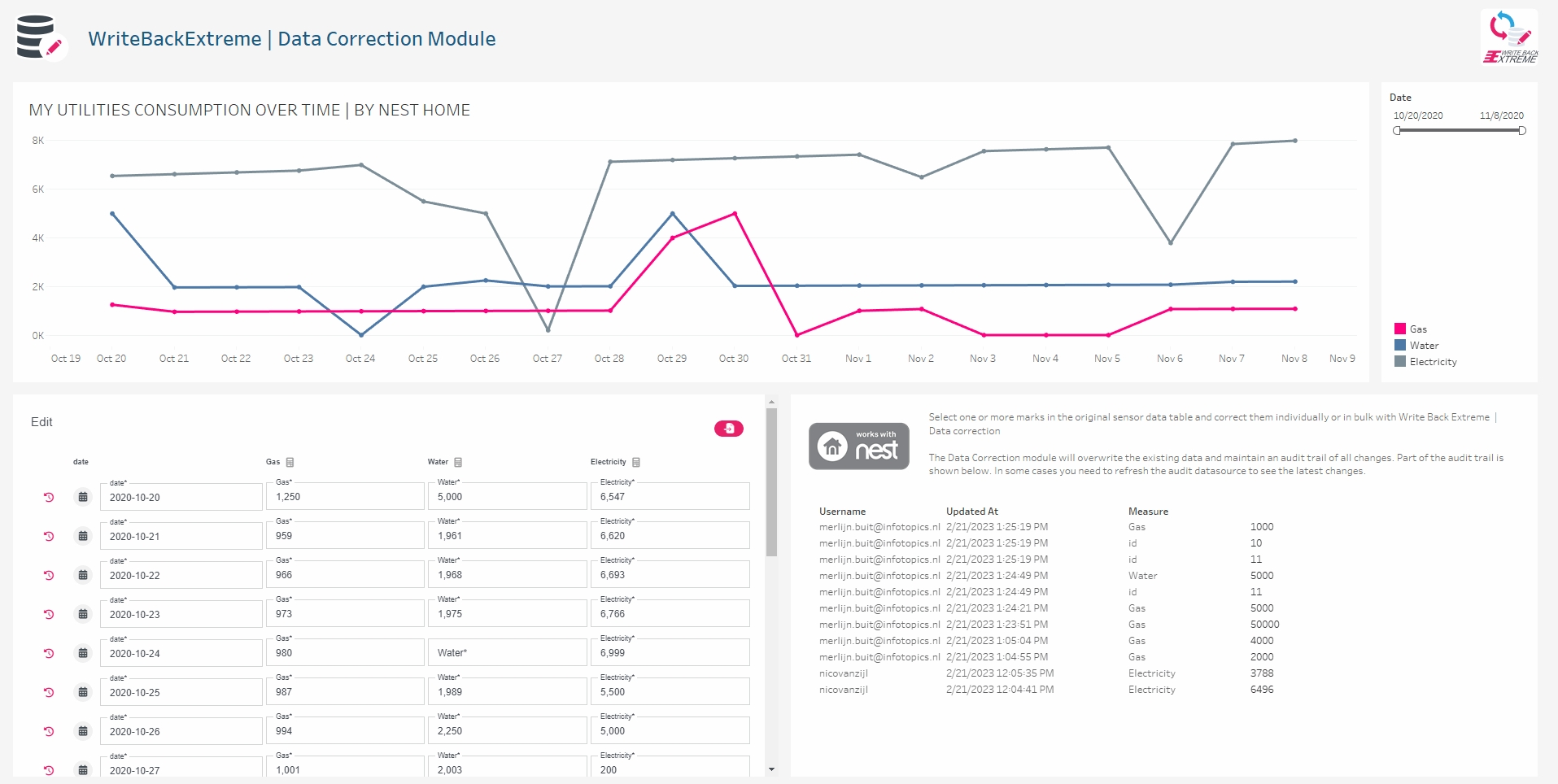The width and height of the screenshot is (1558, 784).
Task: Revert changes for the 2020-10-20 row
Action: [x=49, y=497]
